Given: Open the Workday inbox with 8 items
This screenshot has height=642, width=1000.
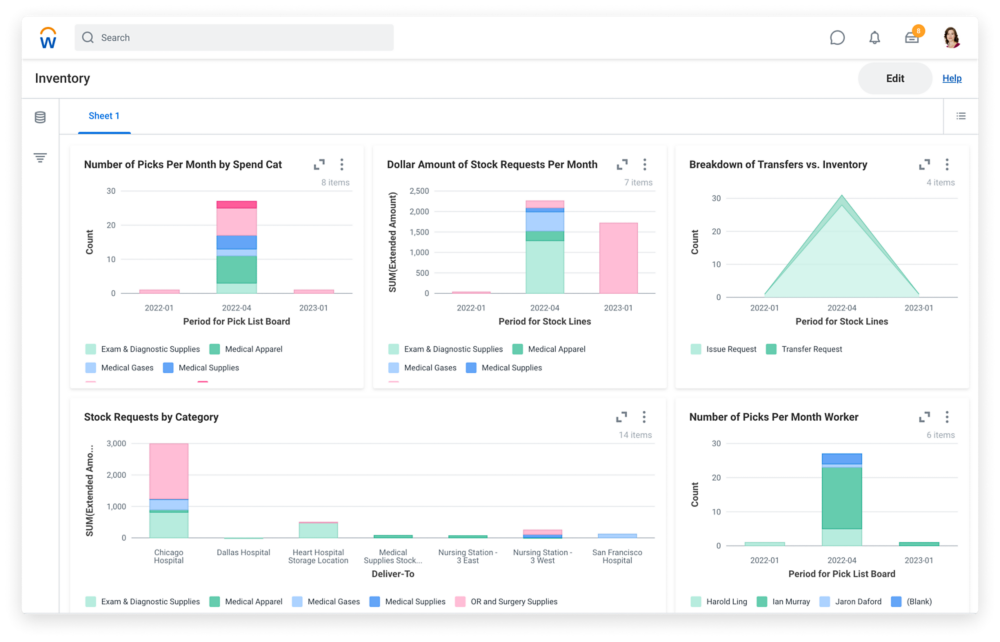Looking at the screenshot, I should click(912, 37).
